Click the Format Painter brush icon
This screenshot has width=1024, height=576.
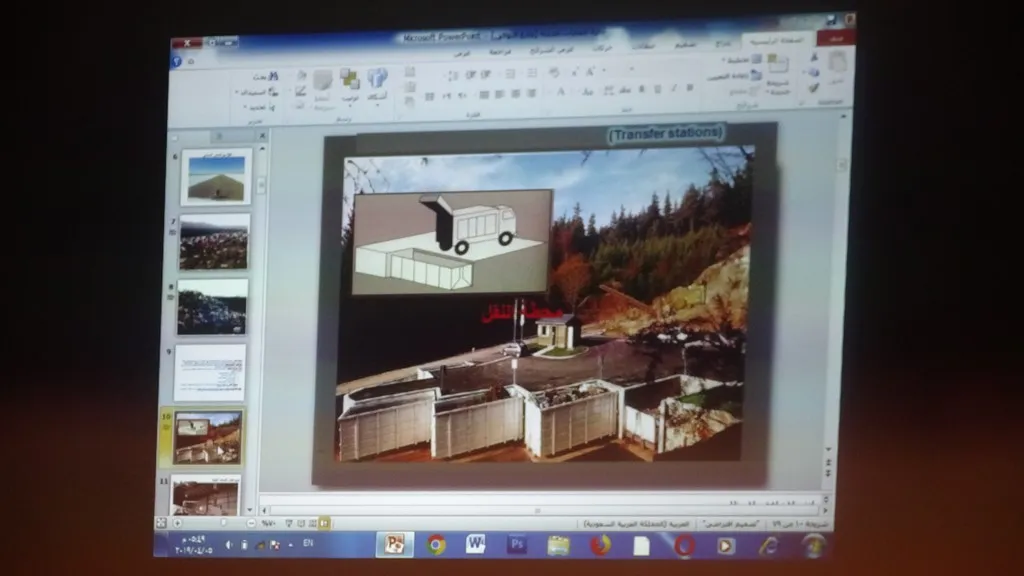pos(814,87)
